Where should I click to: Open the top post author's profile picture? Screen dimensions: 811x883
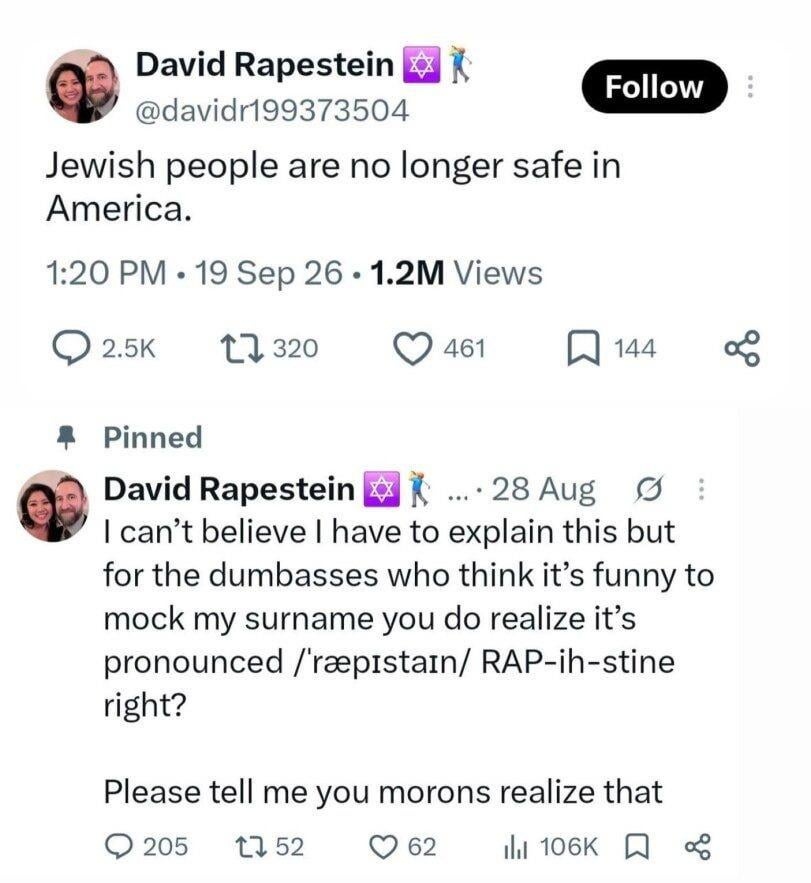point(82,86)
